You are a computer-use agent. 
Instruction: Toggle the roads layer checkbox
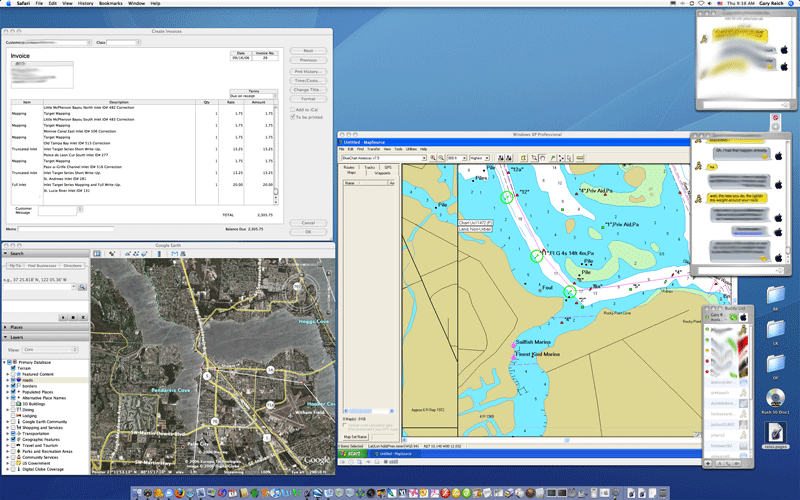pyautogui.click(x=13, y=380)
